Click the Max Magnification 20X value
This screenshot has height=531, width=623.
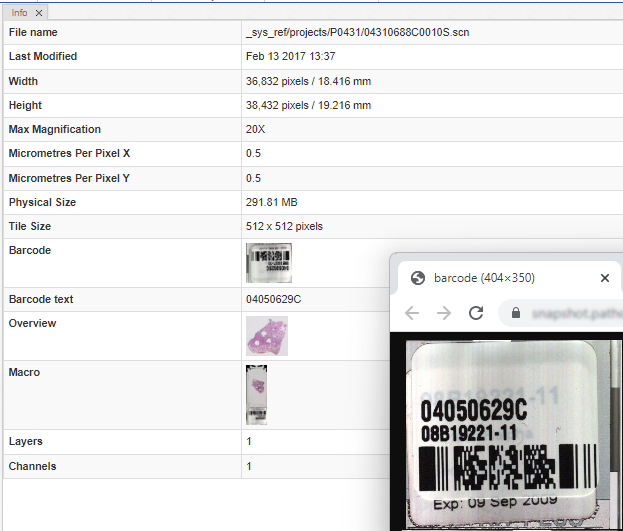pyautogui.click(x=256, y=130)
